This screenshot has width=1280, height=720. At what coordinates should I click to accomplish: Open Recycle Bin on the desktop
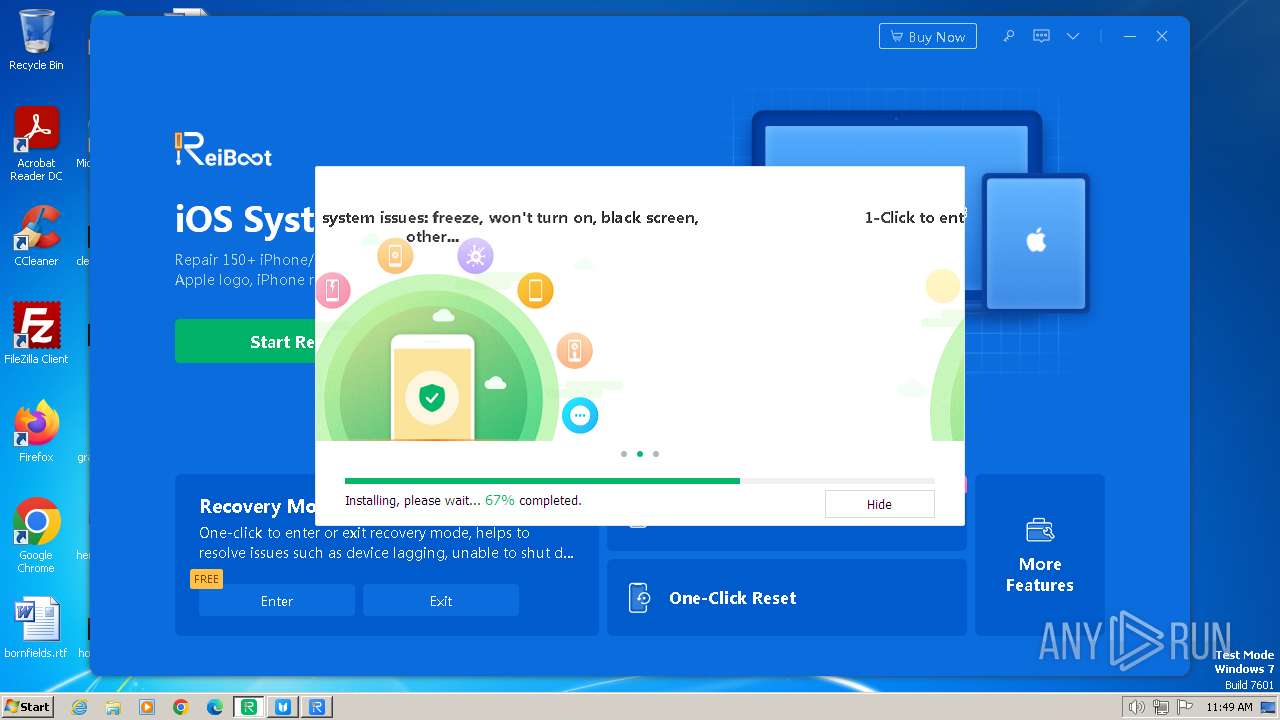pyautogui.click(x=36, y=40)
